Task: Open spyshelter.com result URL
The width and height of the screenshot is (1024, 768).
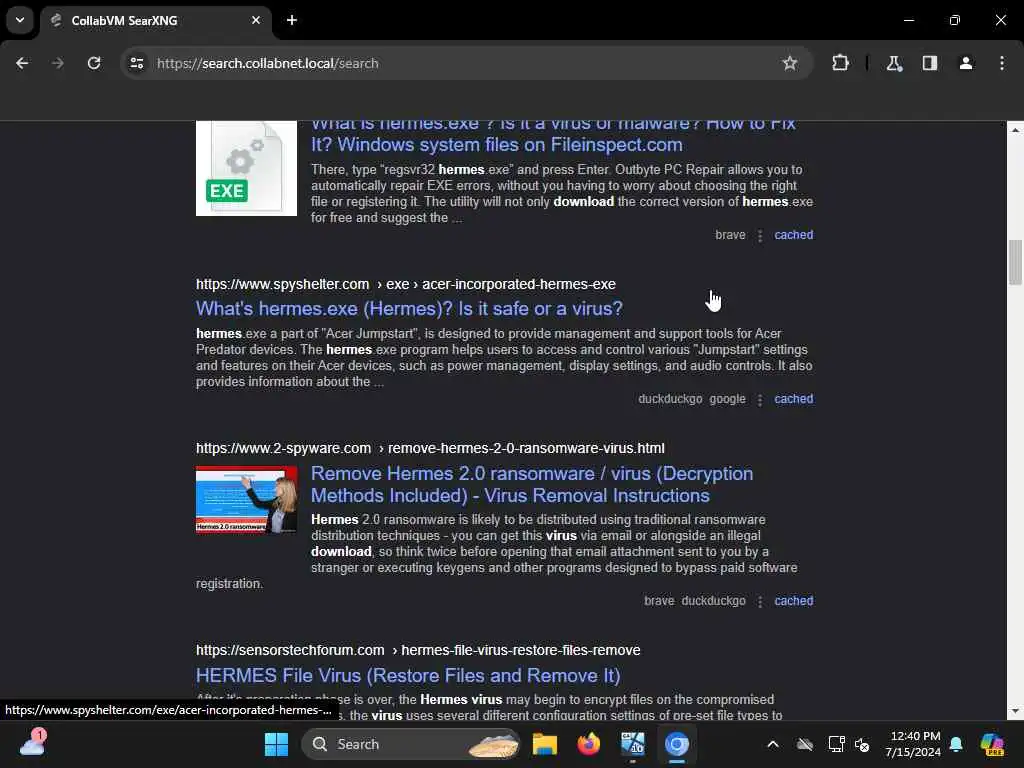Action: pos(406,284)
